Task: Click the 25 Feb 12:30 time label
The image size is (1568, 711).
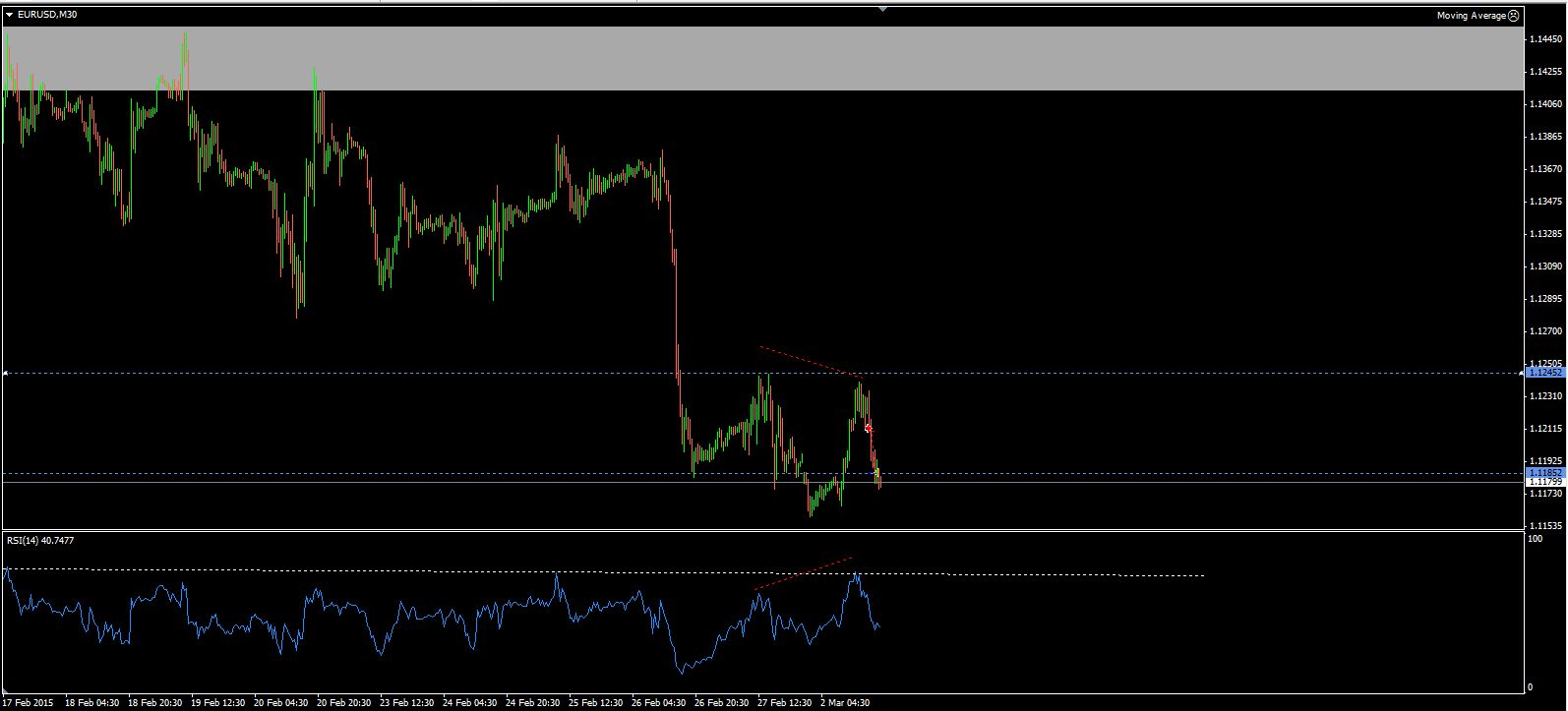Action: pos(595,703)
